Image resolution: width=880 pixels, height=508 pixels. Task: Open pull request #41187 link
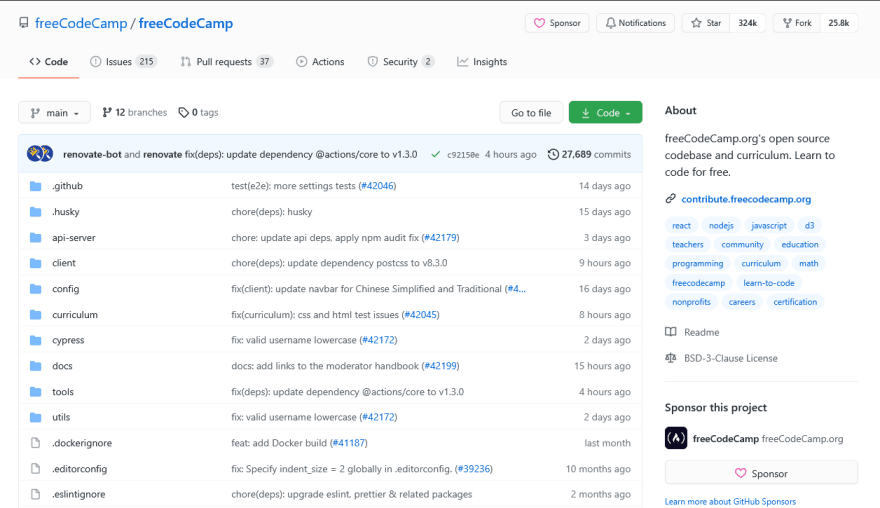(x=349, y=443)
